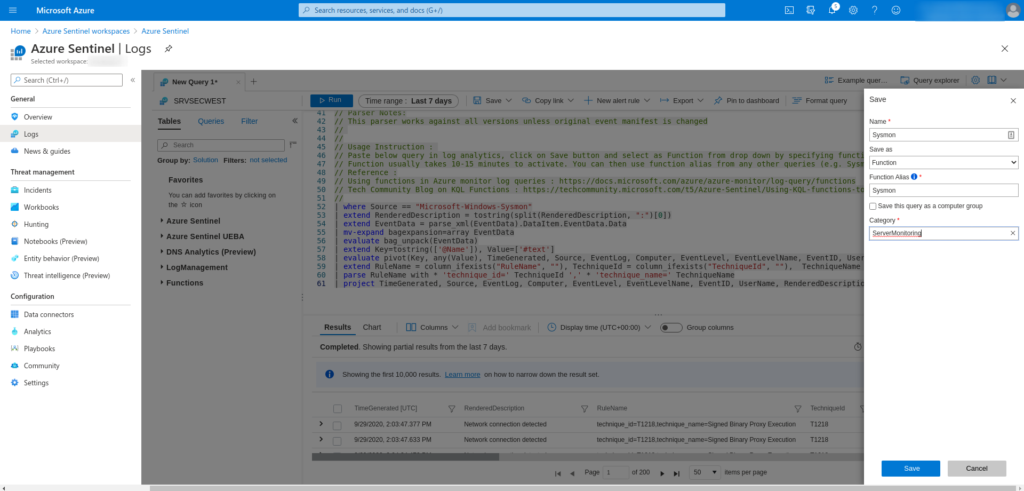Collapse the Tables side pane

[295, 121]
